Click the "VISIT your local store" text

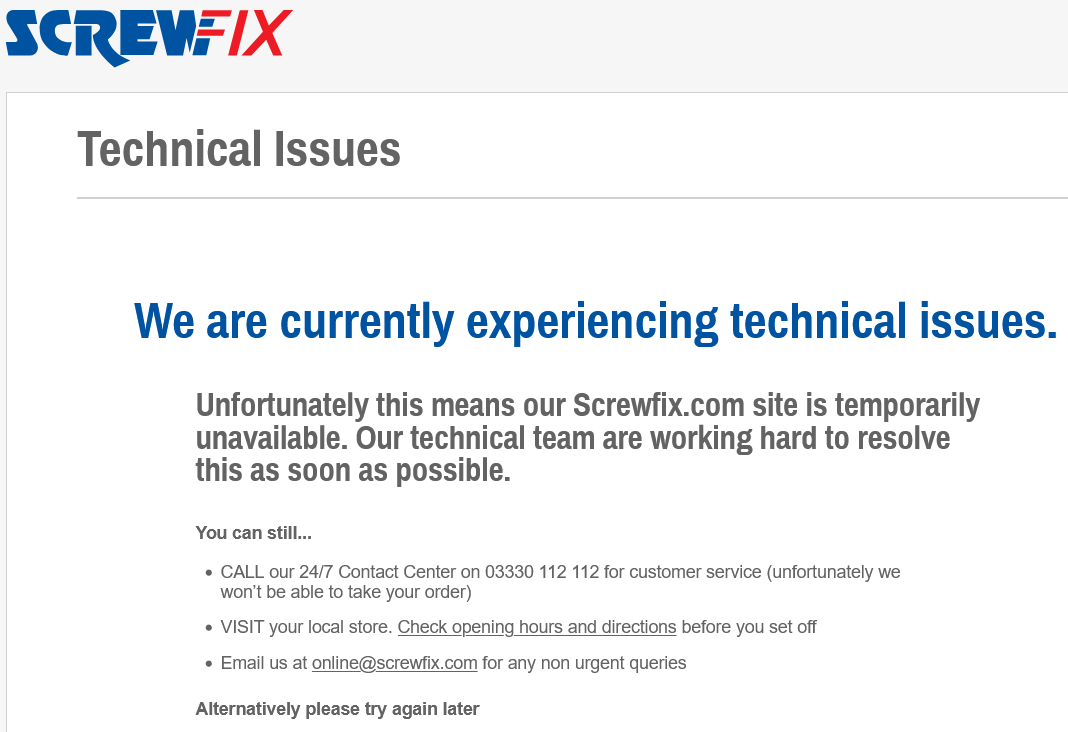pyautogui.click(x=305, y=627)
